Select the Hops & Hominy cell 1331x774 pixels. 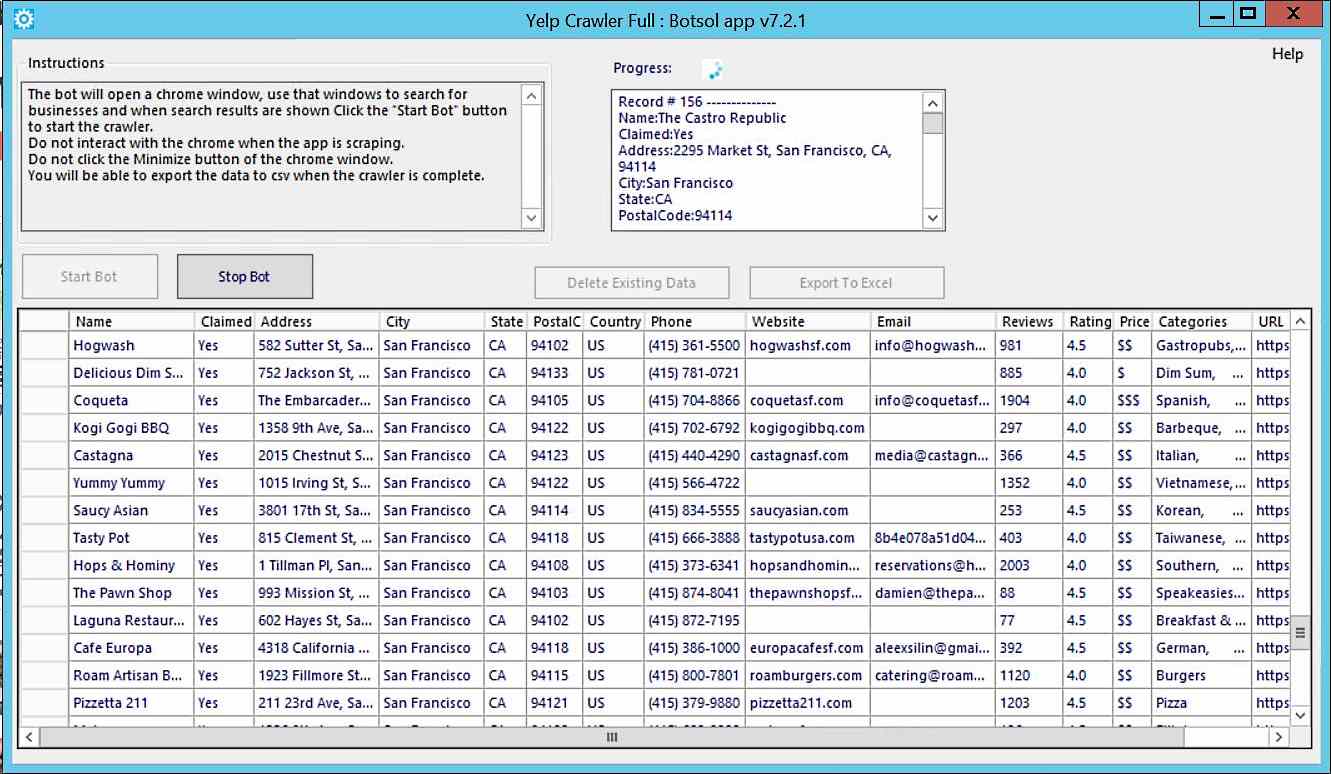[x=132, y=566]
